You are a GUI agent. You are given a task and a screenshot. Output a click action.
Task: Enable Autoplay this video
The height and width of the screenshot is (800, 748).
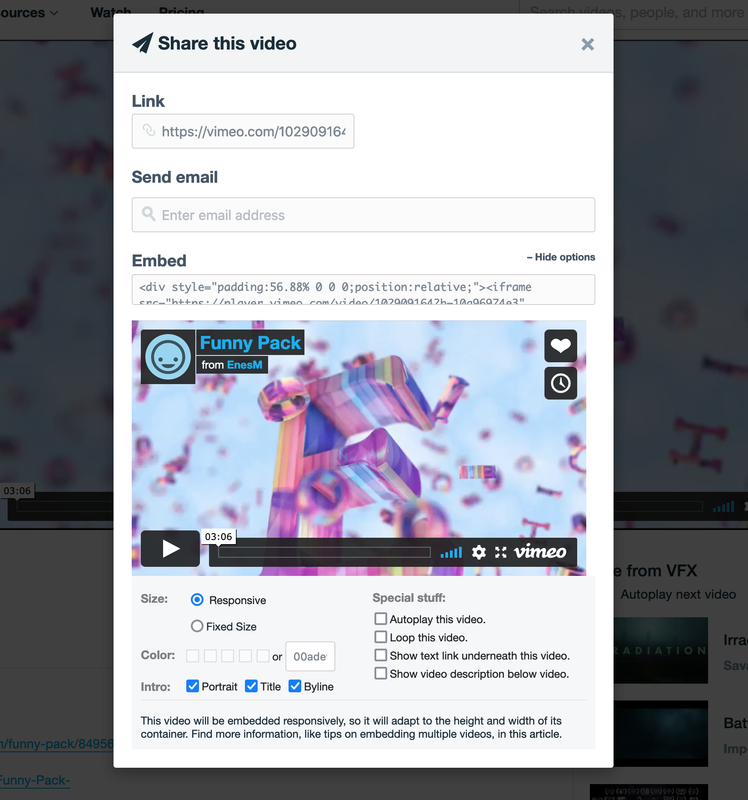[x=381, y=619]
